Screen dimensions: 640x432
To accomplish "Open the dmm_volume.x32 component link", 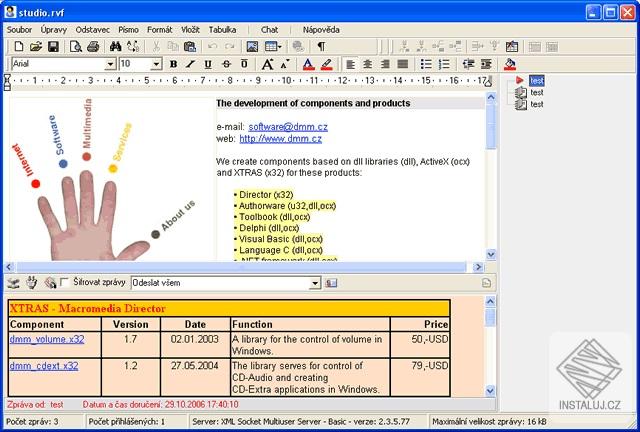I will tap(47, 339).
